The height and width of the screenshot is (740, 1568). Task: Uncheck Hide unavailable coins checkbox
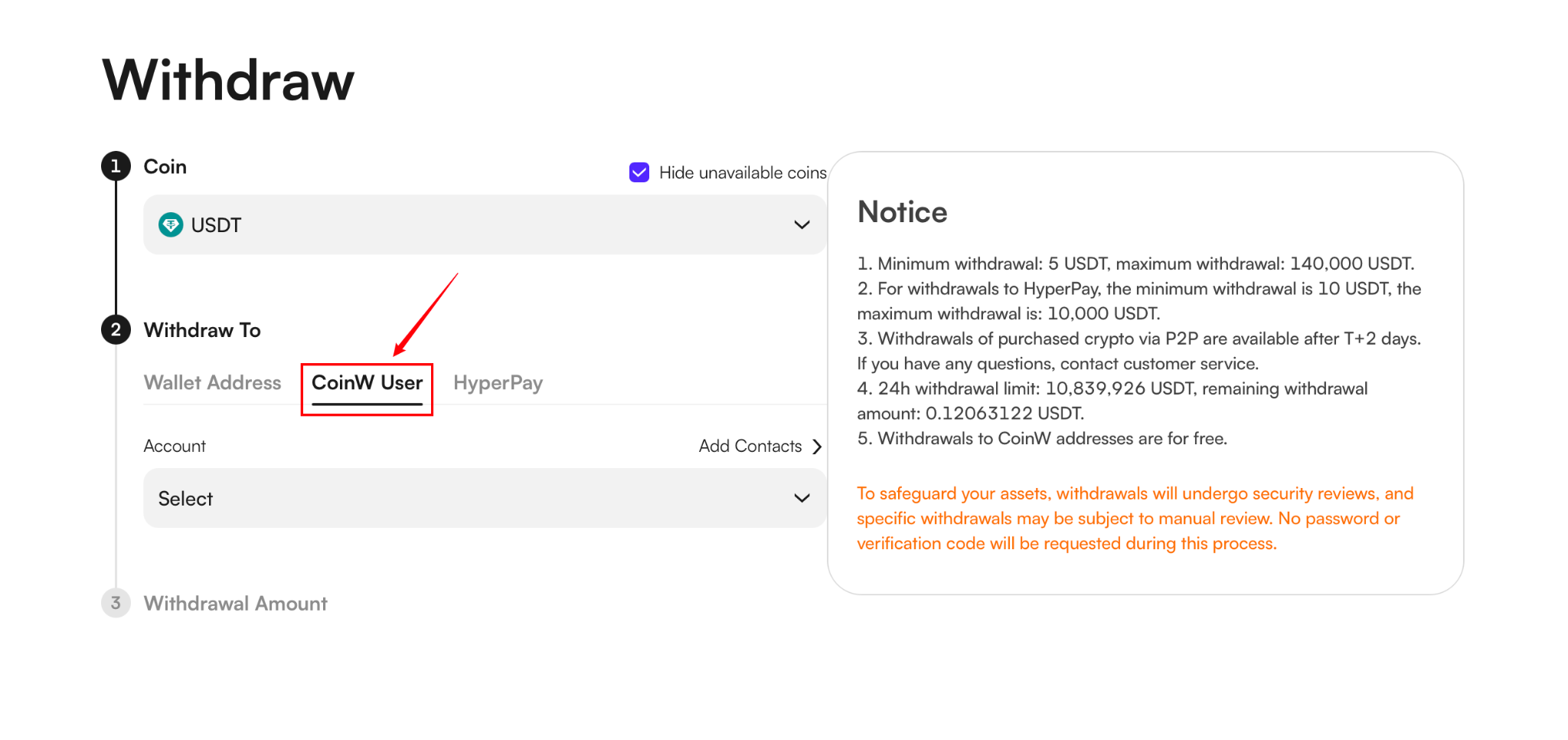(639, 172)
